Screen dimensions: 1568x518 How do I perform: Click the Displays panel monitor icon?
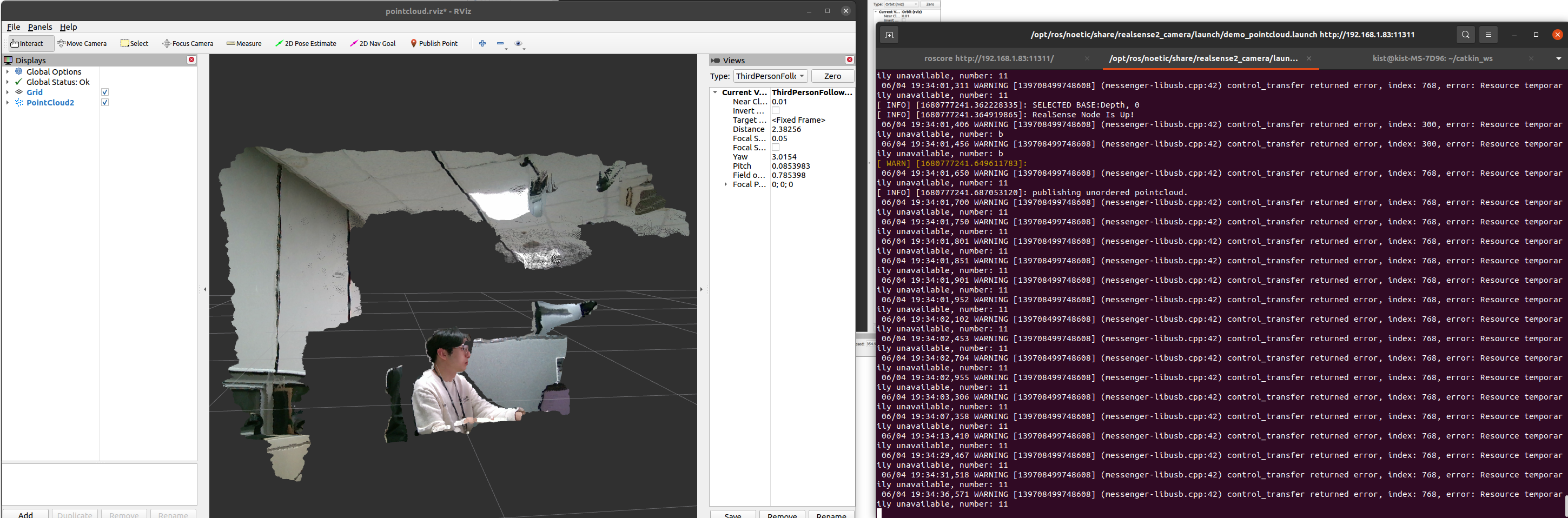pyautogui.click(x=9, y=60)
